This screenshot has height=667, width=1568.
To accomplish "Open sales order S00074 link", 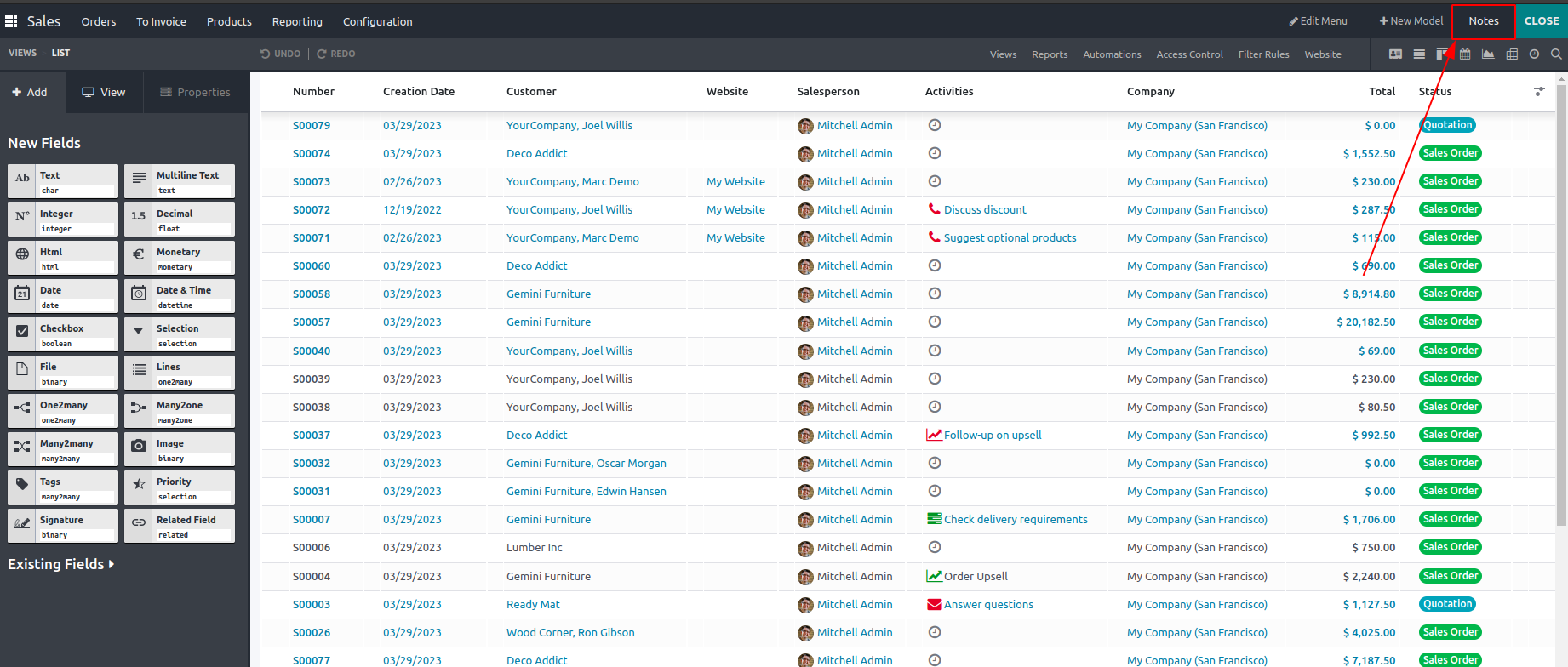I will tap(312, 153).
